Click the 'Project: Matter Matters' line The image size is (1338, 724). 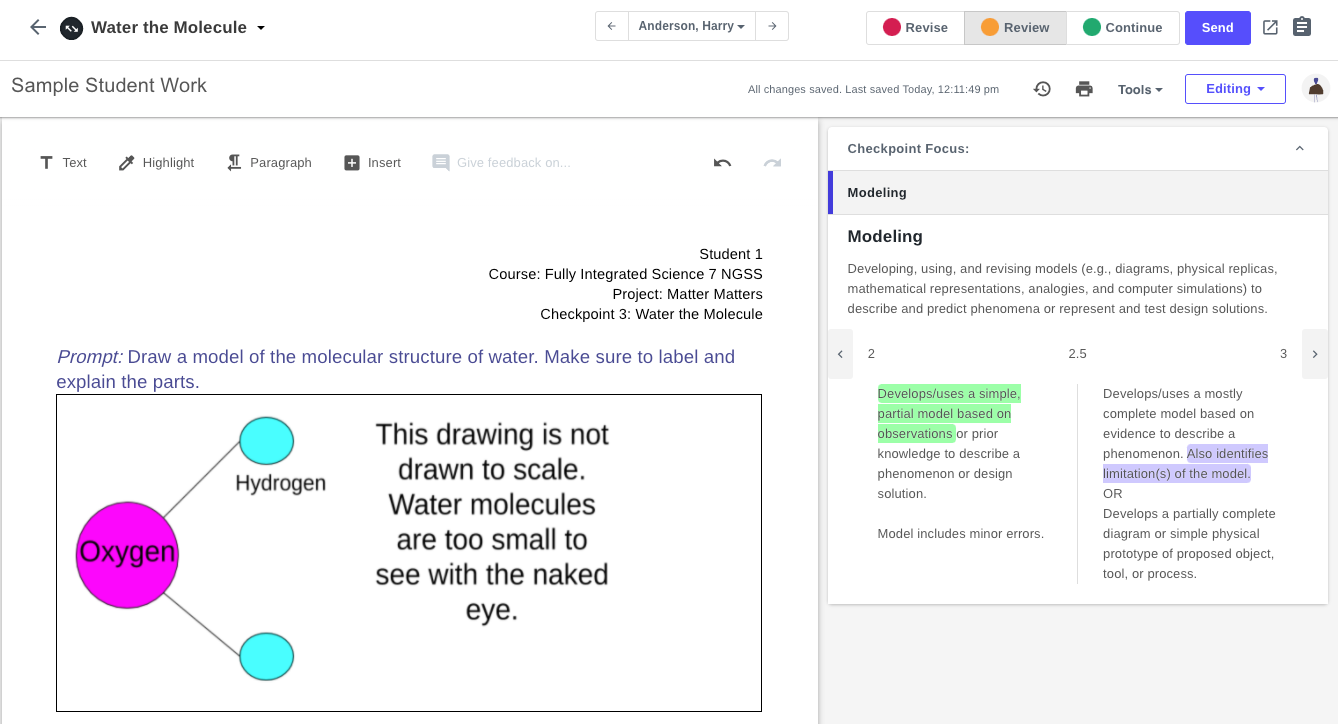[x=688, y=294]
